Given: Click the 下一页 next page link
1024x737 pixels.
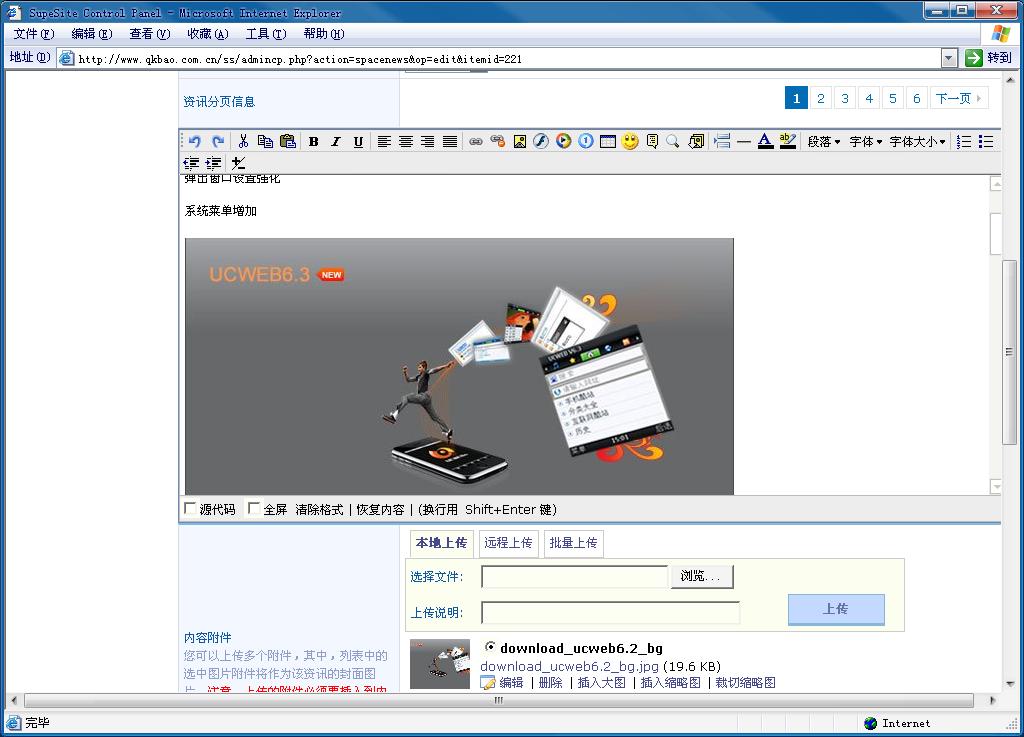Looking at the screenshot, I should click(958, 99).
